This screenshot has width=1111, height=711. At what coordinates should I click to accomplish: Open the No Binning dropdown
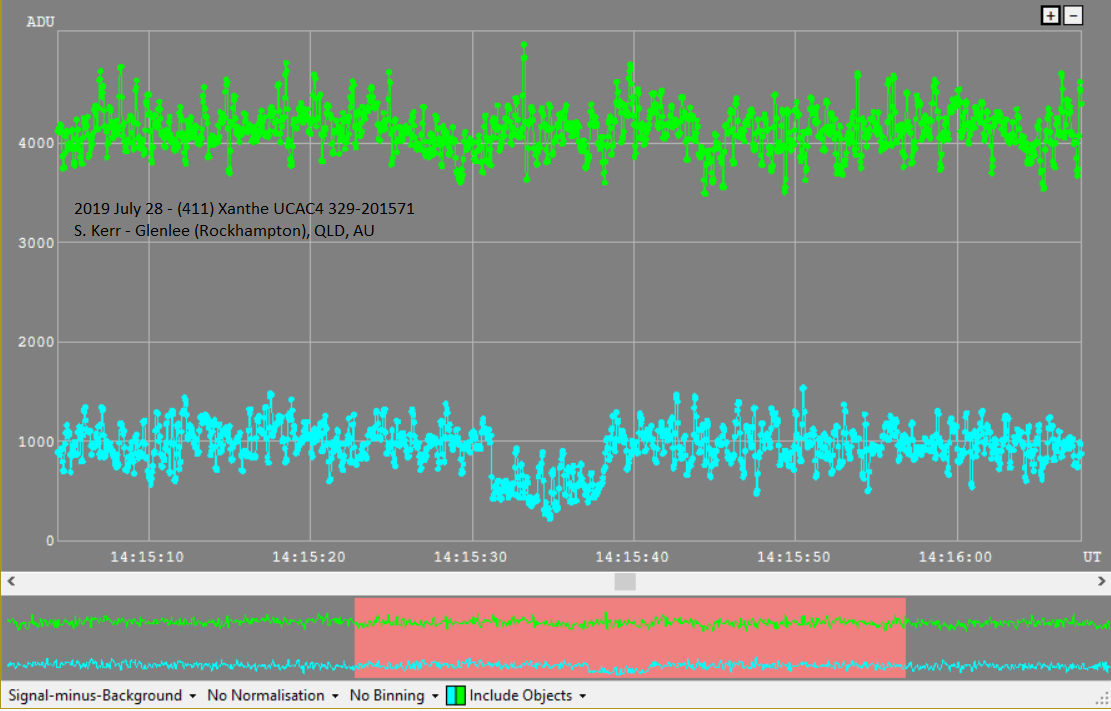click(x=394, y=695)
